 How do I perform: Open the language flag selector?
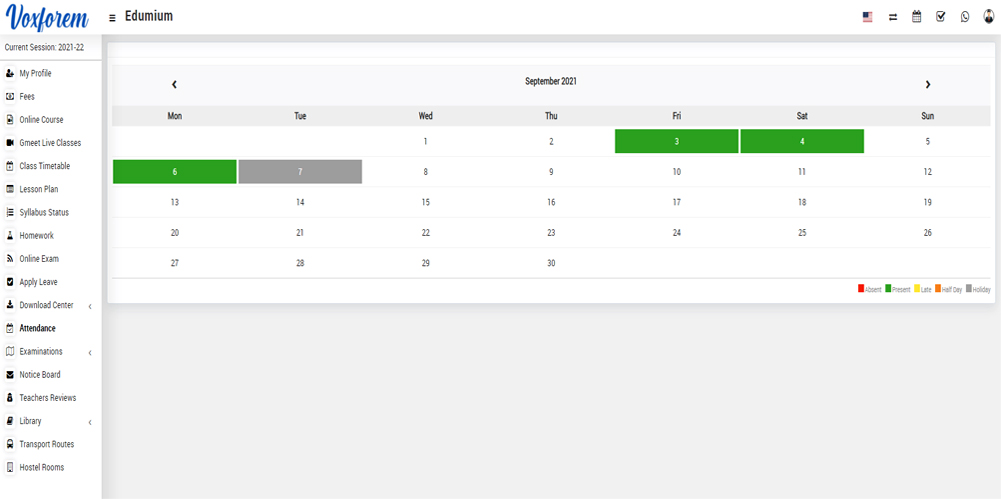[867, 17]
